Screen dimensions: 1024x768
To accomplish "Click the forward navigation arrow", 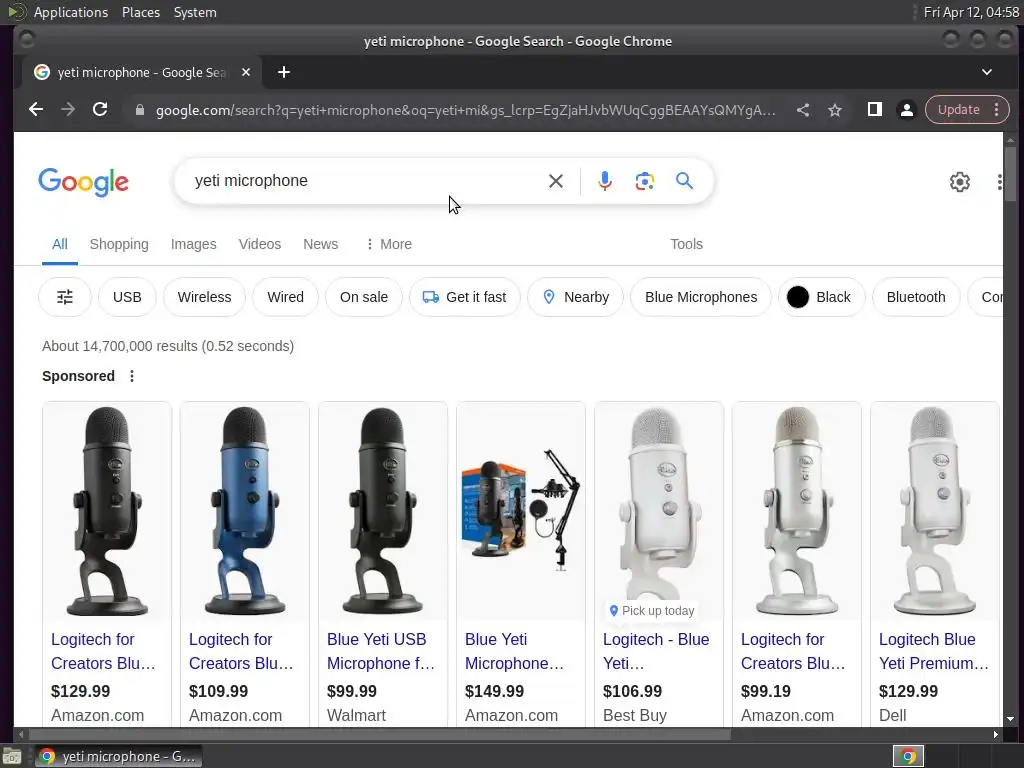I will click(x=68, y=110).
